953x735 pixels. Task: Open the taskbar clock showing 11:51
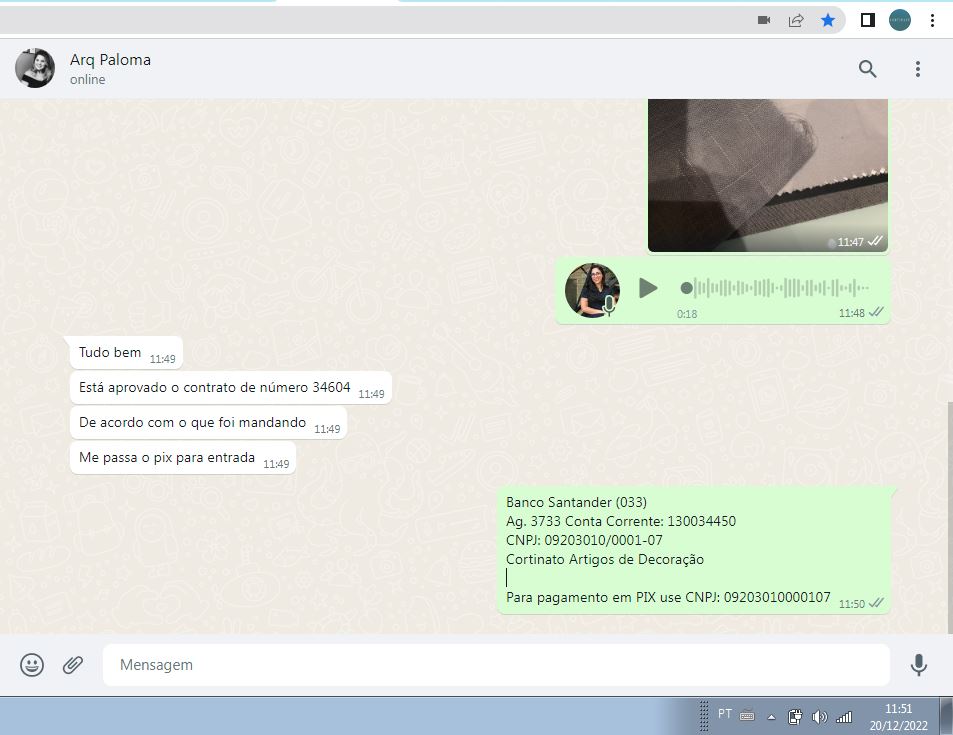(x=898, y=717)
